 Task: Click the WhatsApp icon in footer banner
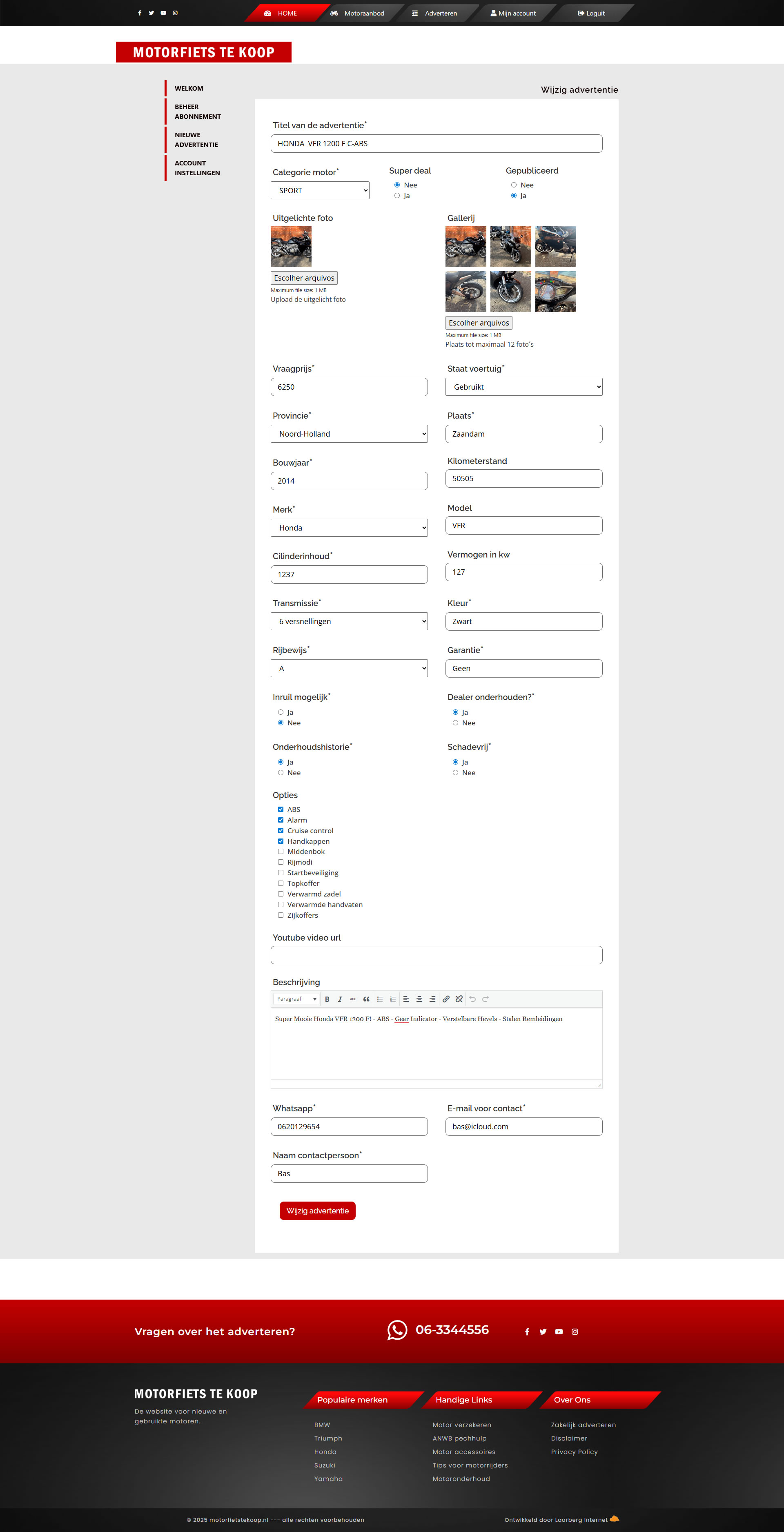pyautogui.click(x=397, y=1330)
